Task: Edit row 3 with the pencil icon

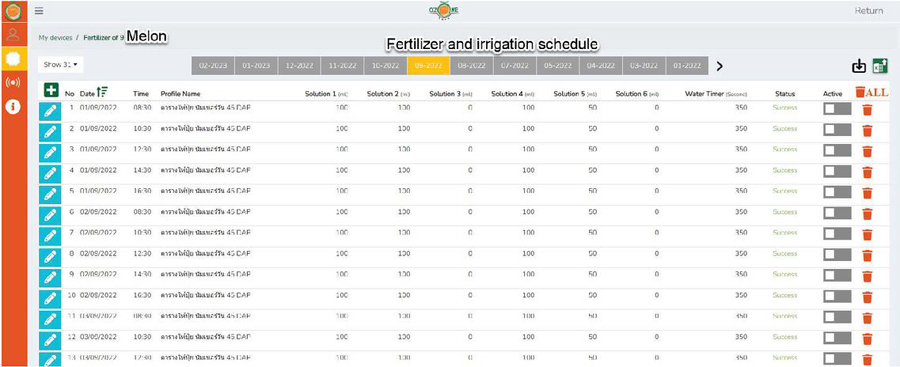Action: tap(50, 152)
